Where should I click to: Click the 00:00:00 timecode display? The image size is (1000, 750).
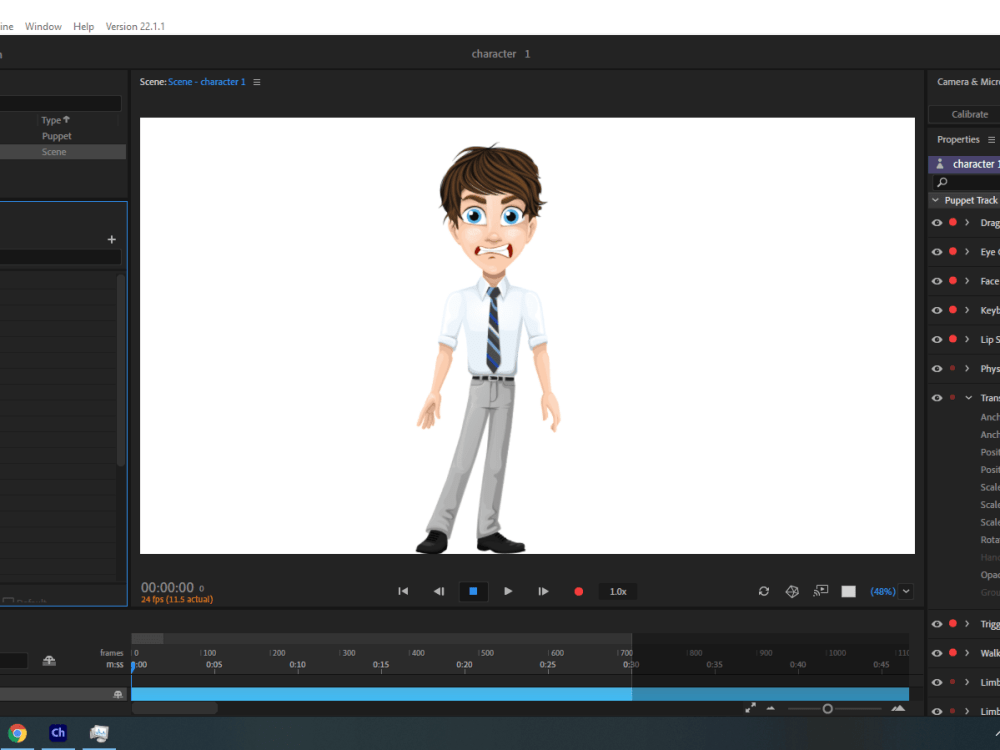[x=167, y=587]
